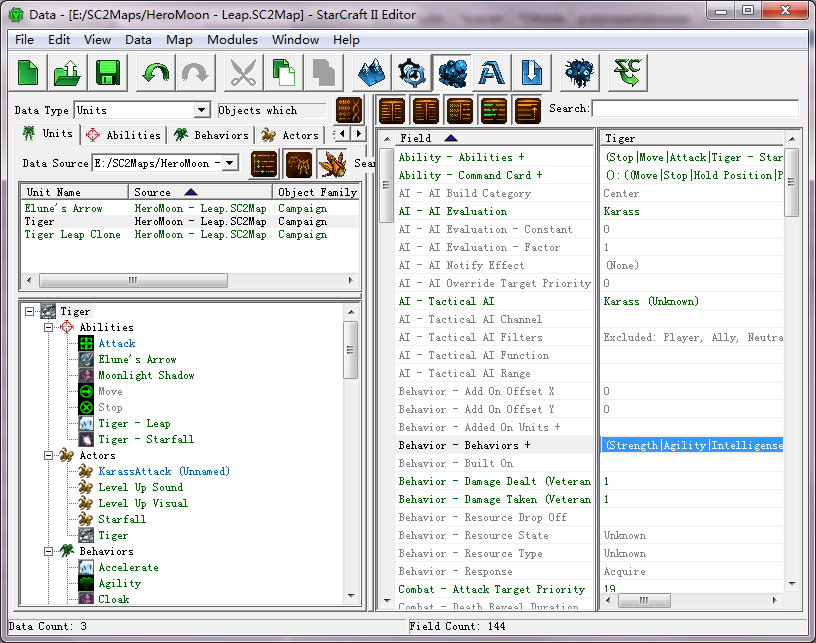Click the fifth field view icon with arrow
Viewport: 816px width, 643px height.
pyautogui.click(x=527, y=110)
